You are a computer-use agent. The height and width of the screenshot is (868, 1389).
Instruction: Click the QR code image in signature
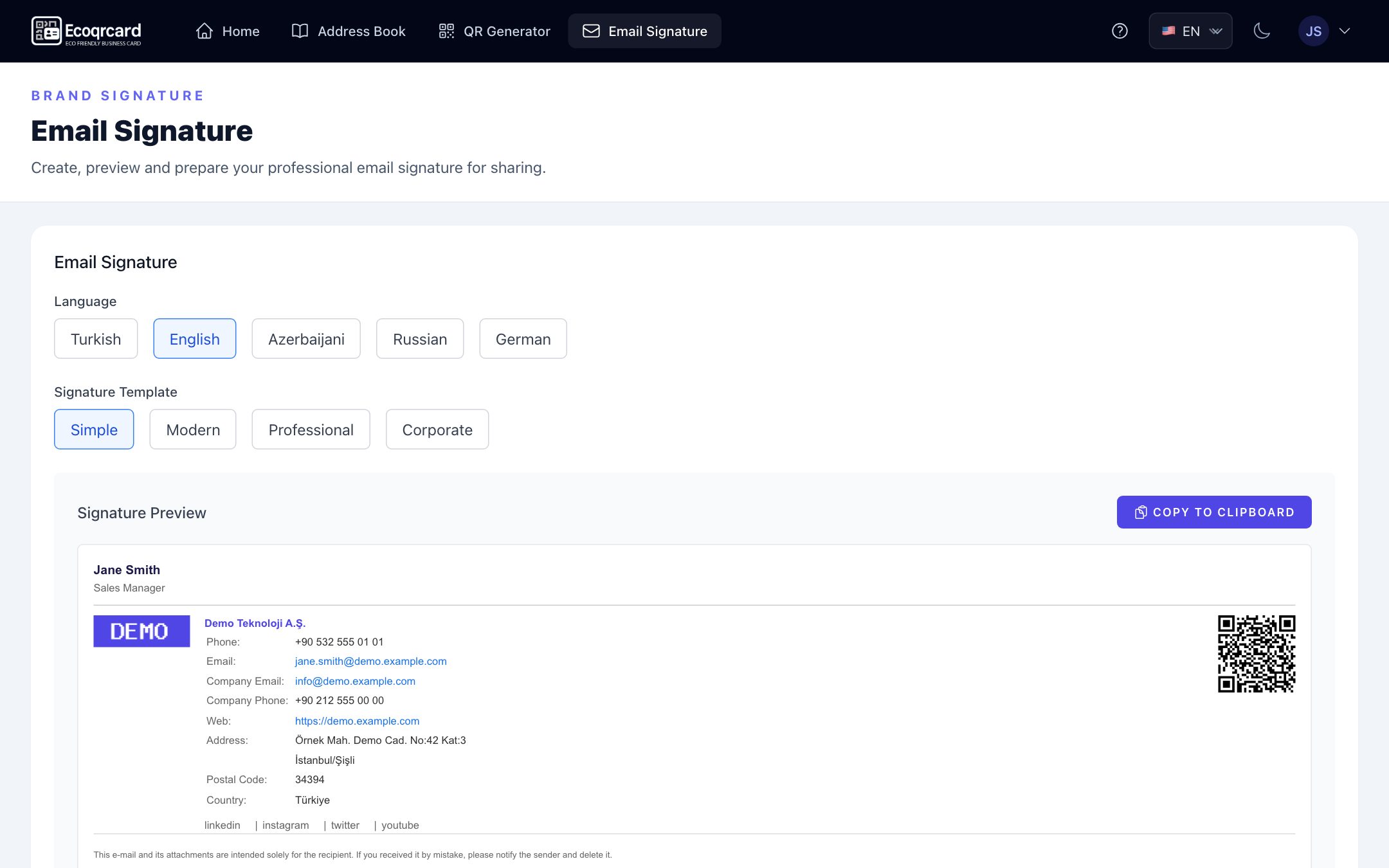pyautogui.click(x=1257, y=654)
